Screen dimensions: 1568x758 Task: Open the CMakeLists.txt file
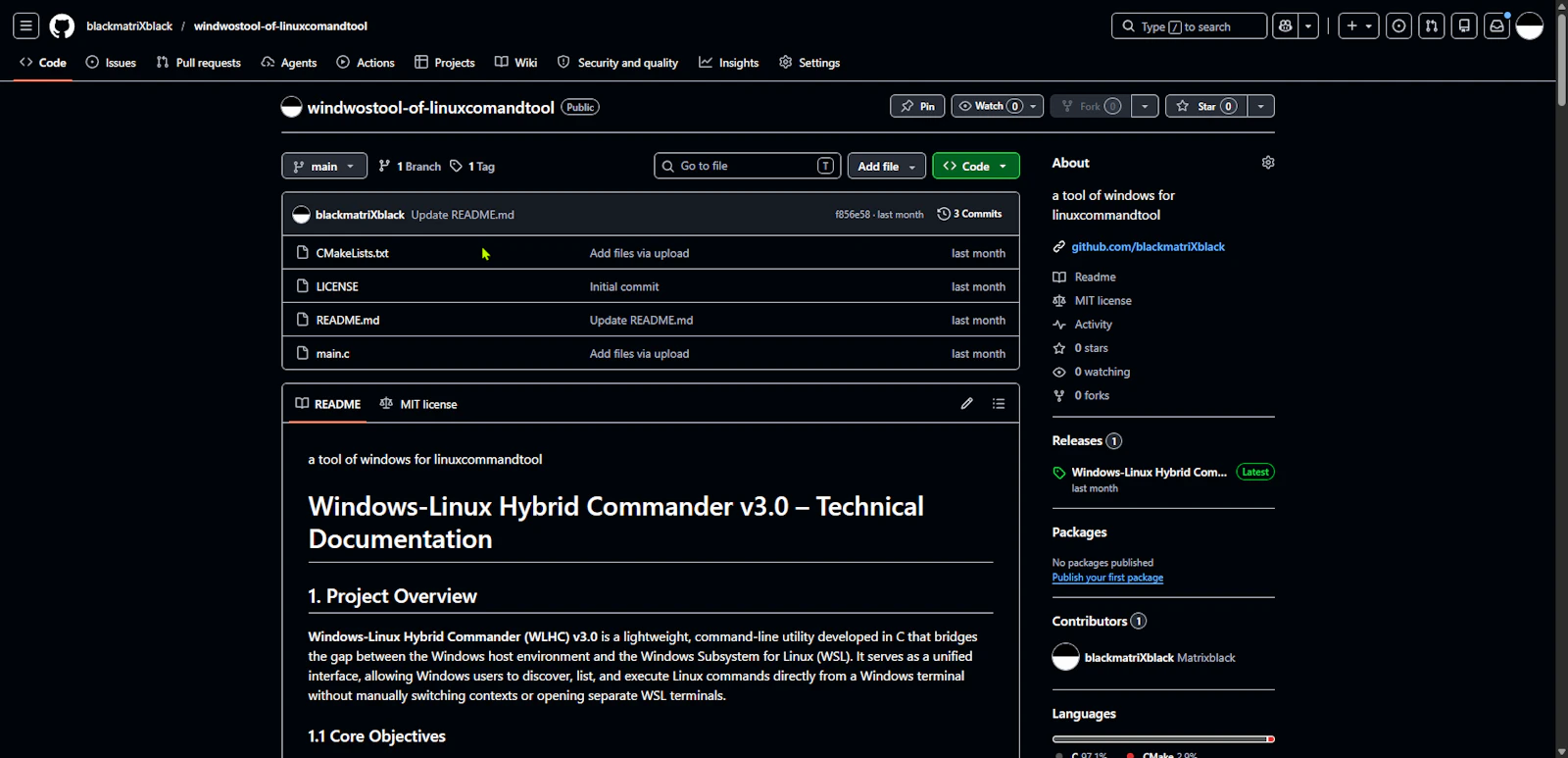pyautogui.click(x=352, y=253)
